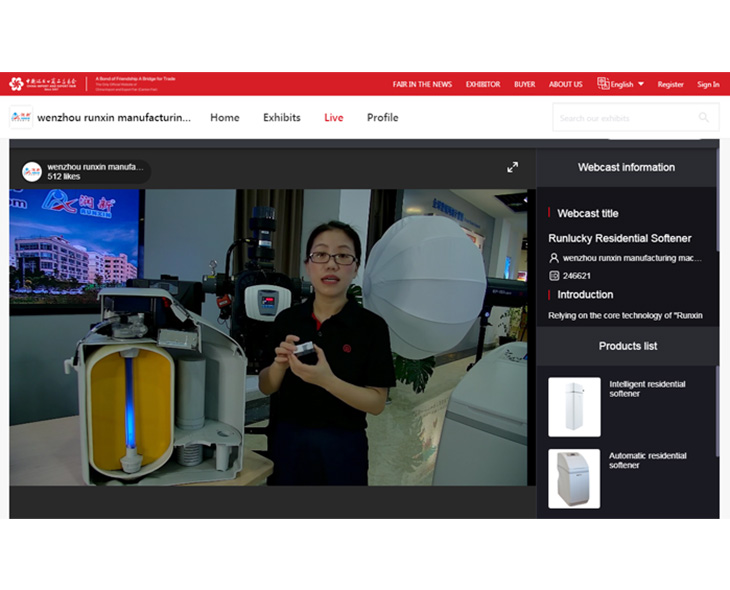Open Intelligent residential softener thumbnail

(x=574, y=406)
